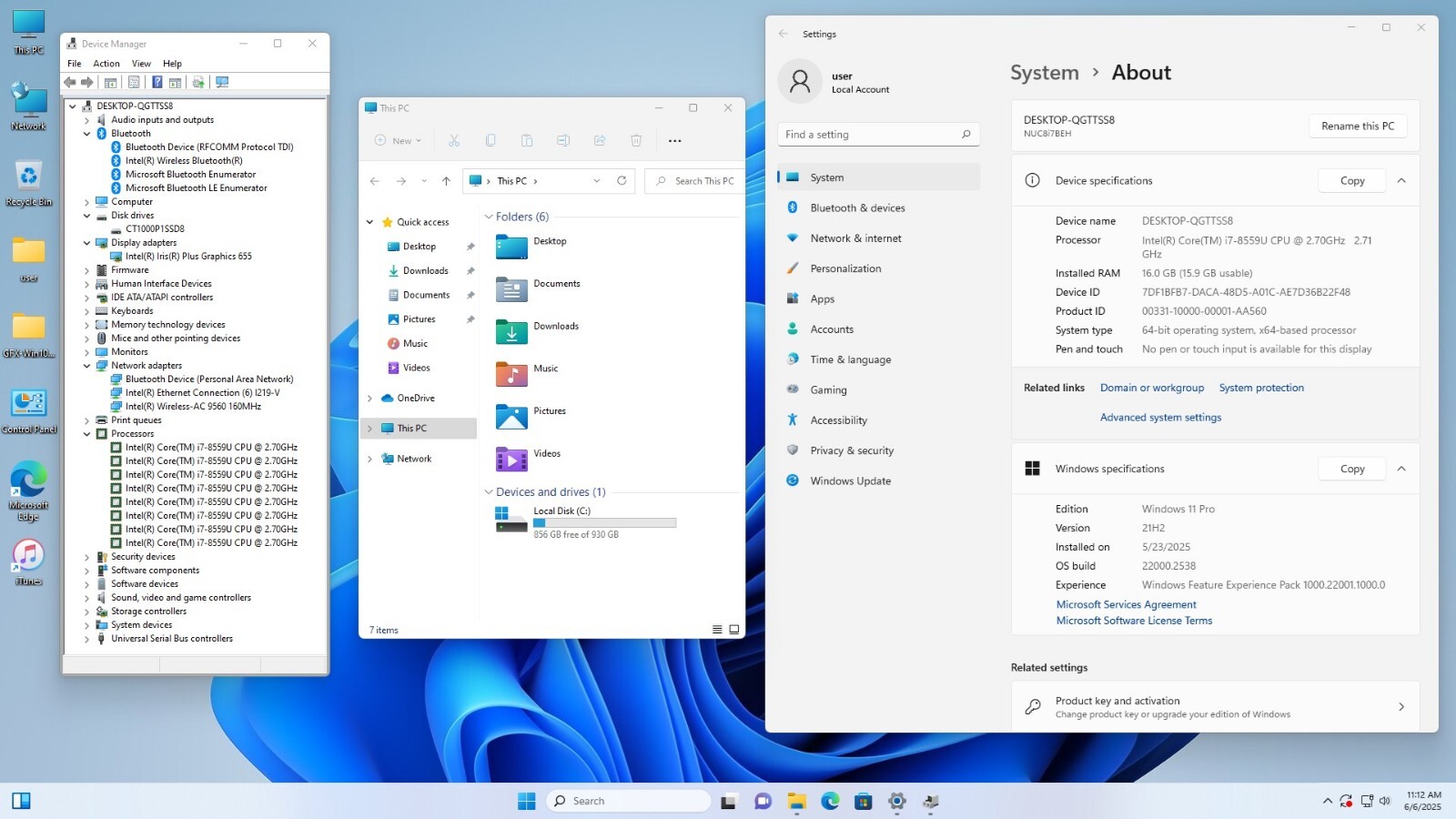Open the address bar history dropdown
1456x819 pixels.
coord(597,181)
